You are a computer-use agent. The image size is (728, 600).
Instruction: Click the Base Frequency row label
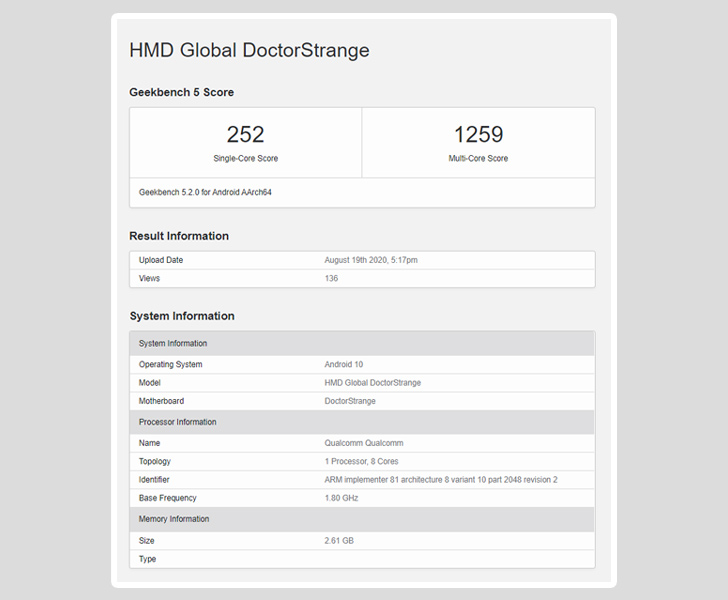click(x=167, y=498)
